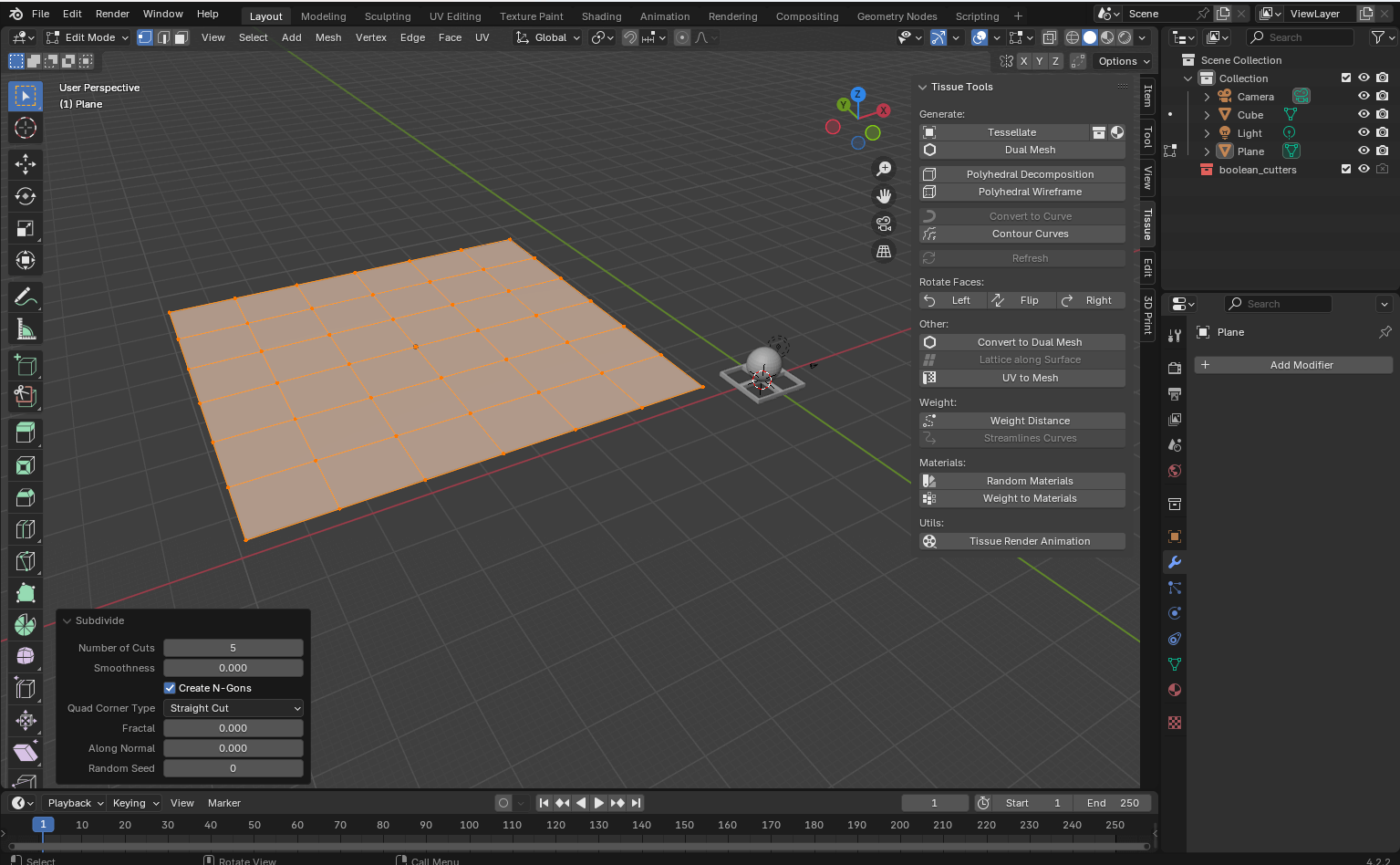Open the Render menu

112,14
